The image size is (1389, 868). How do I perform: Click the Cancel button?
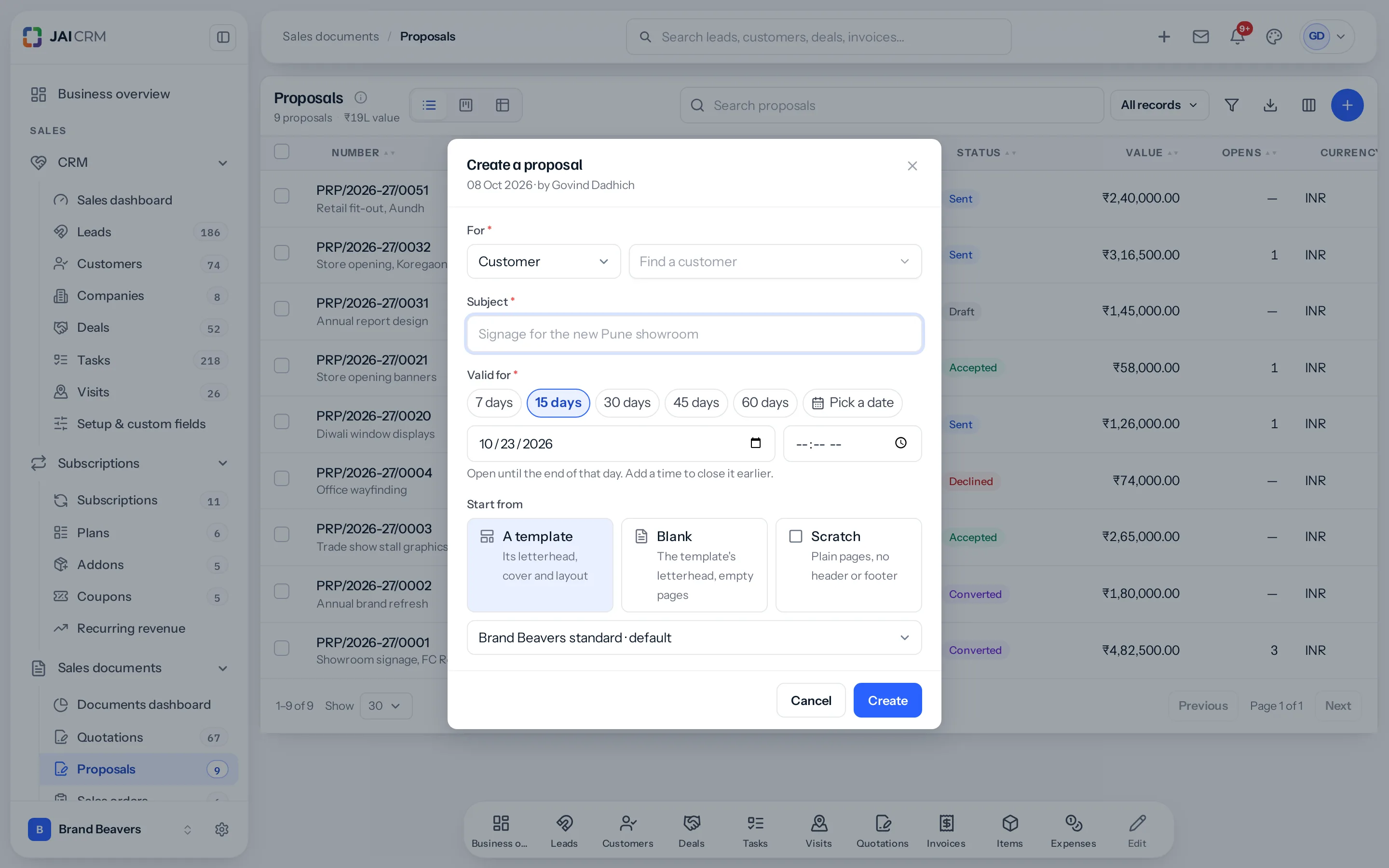coord(810,700)
